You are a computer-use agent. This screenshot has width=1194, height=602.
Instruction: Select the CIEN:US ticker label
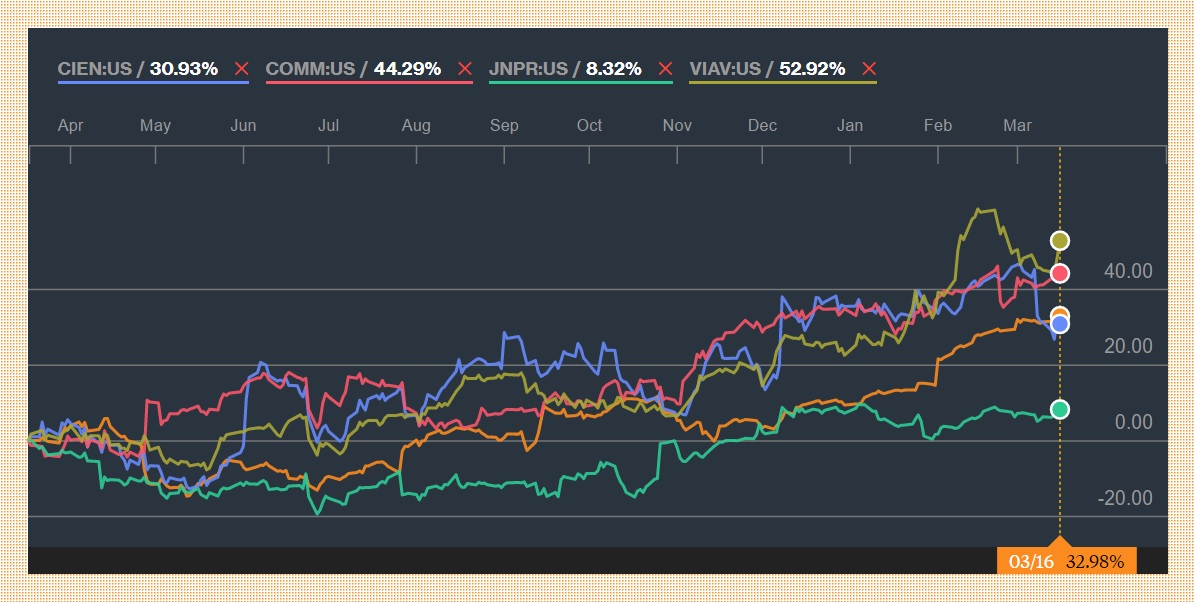(x=96, y=69)
